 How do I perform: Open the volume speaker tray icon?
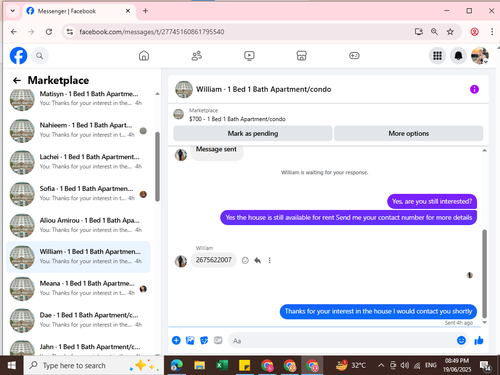click(405, 366)
